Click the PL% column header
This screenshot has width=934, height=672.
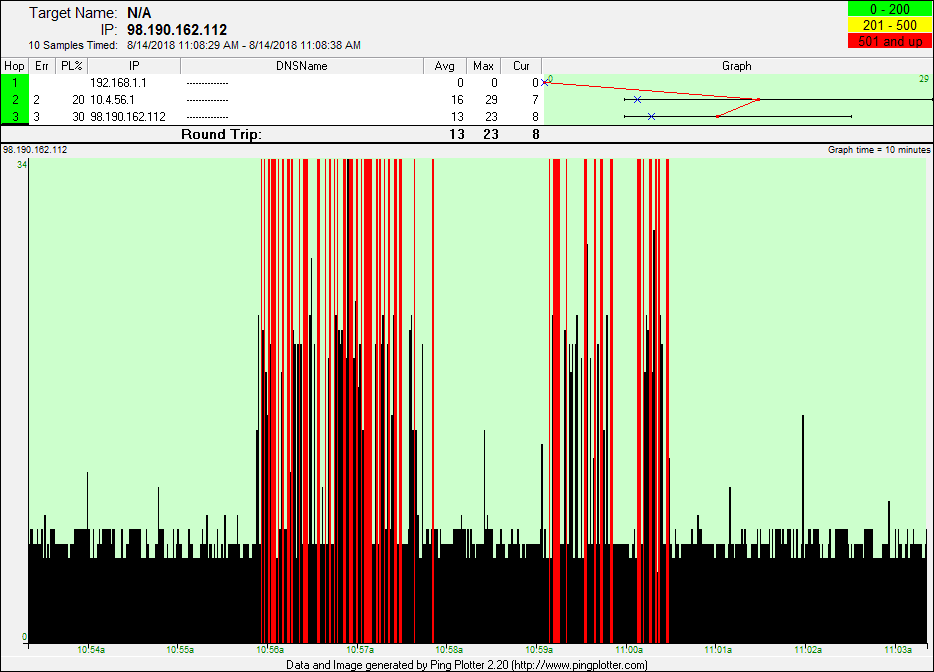pos(71,66)
